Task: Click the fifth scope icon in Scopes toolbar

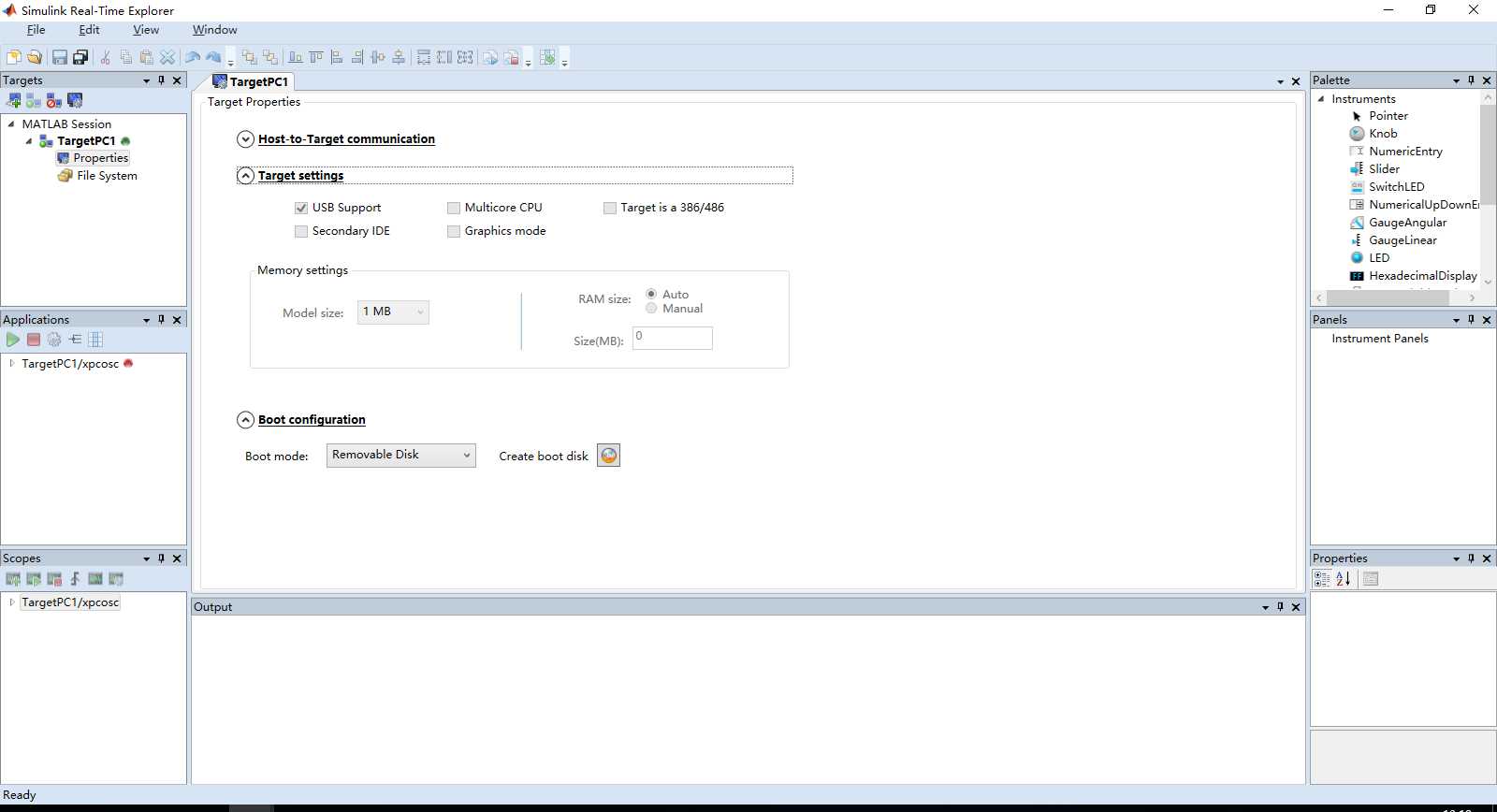Action: 95,579
